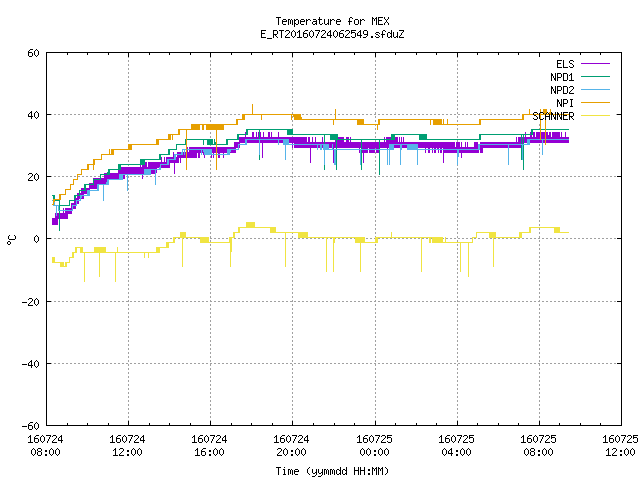Click the y-axis tick label -40
The width and height of the screenshot is (640, 480).
(31, 364)
